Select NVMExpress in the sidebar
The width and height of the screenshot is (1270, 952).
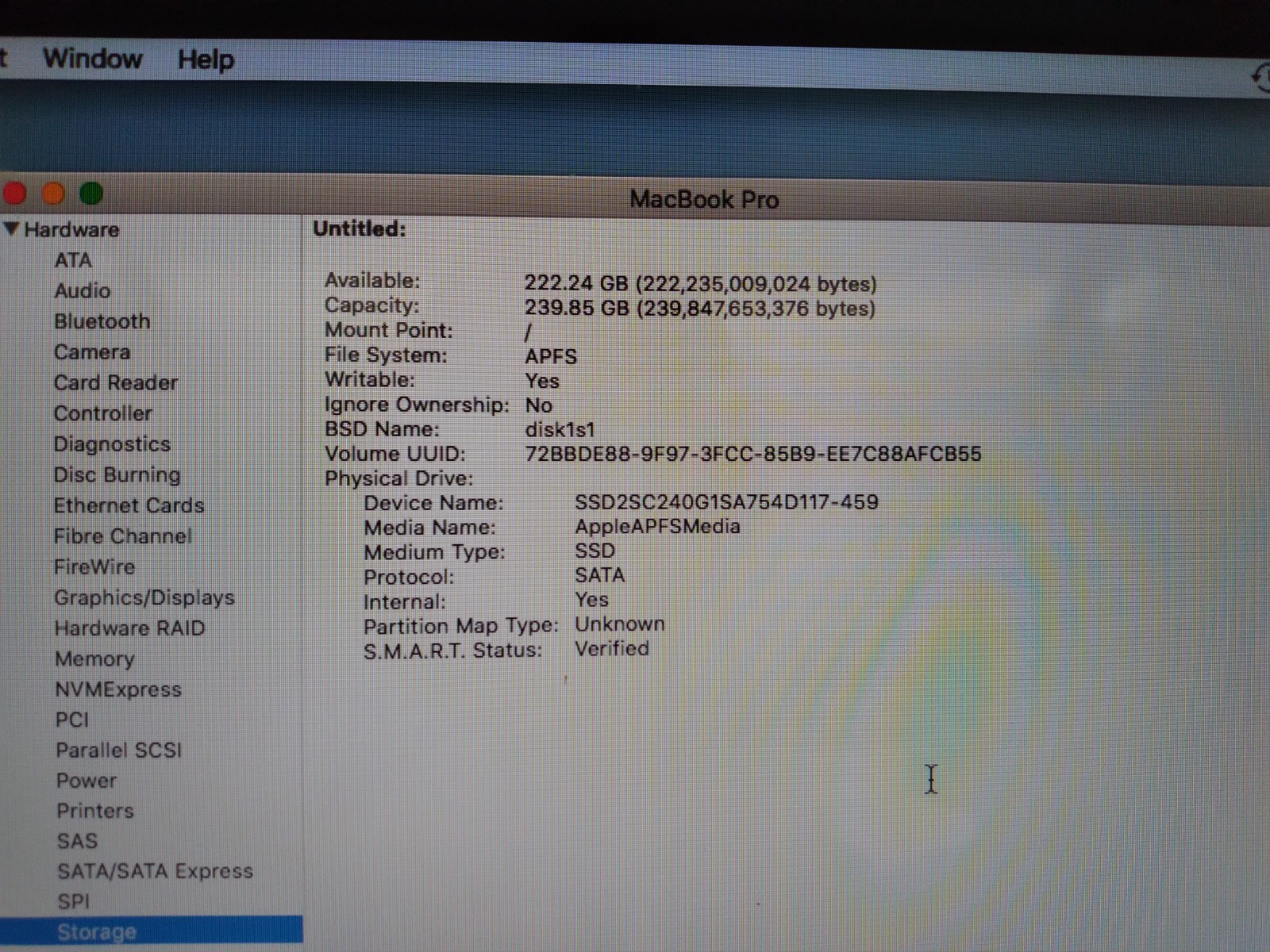pyautogui.click(x=118, y=689)
